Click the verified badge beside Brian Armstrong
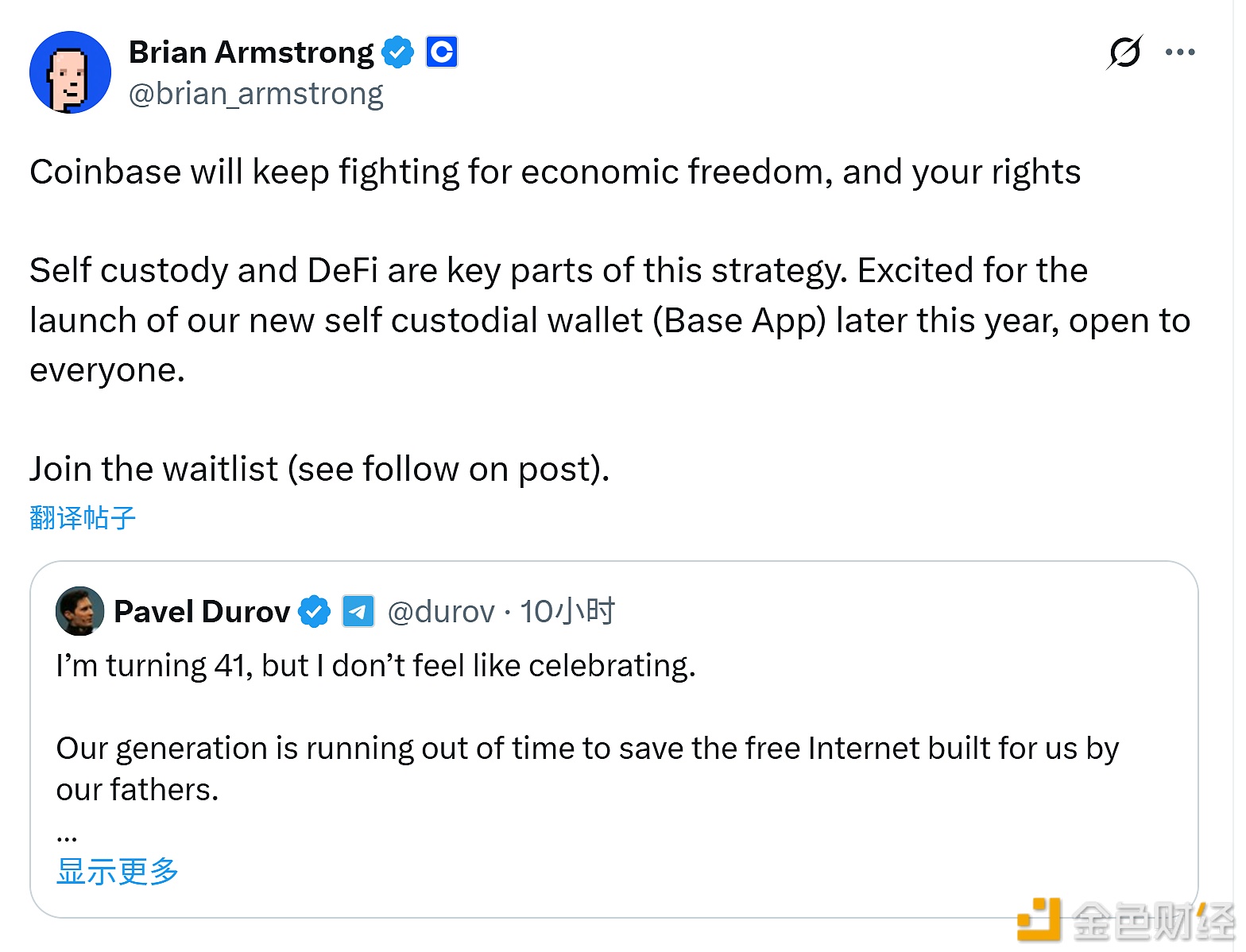1246x952 pixels. (397, 52)
